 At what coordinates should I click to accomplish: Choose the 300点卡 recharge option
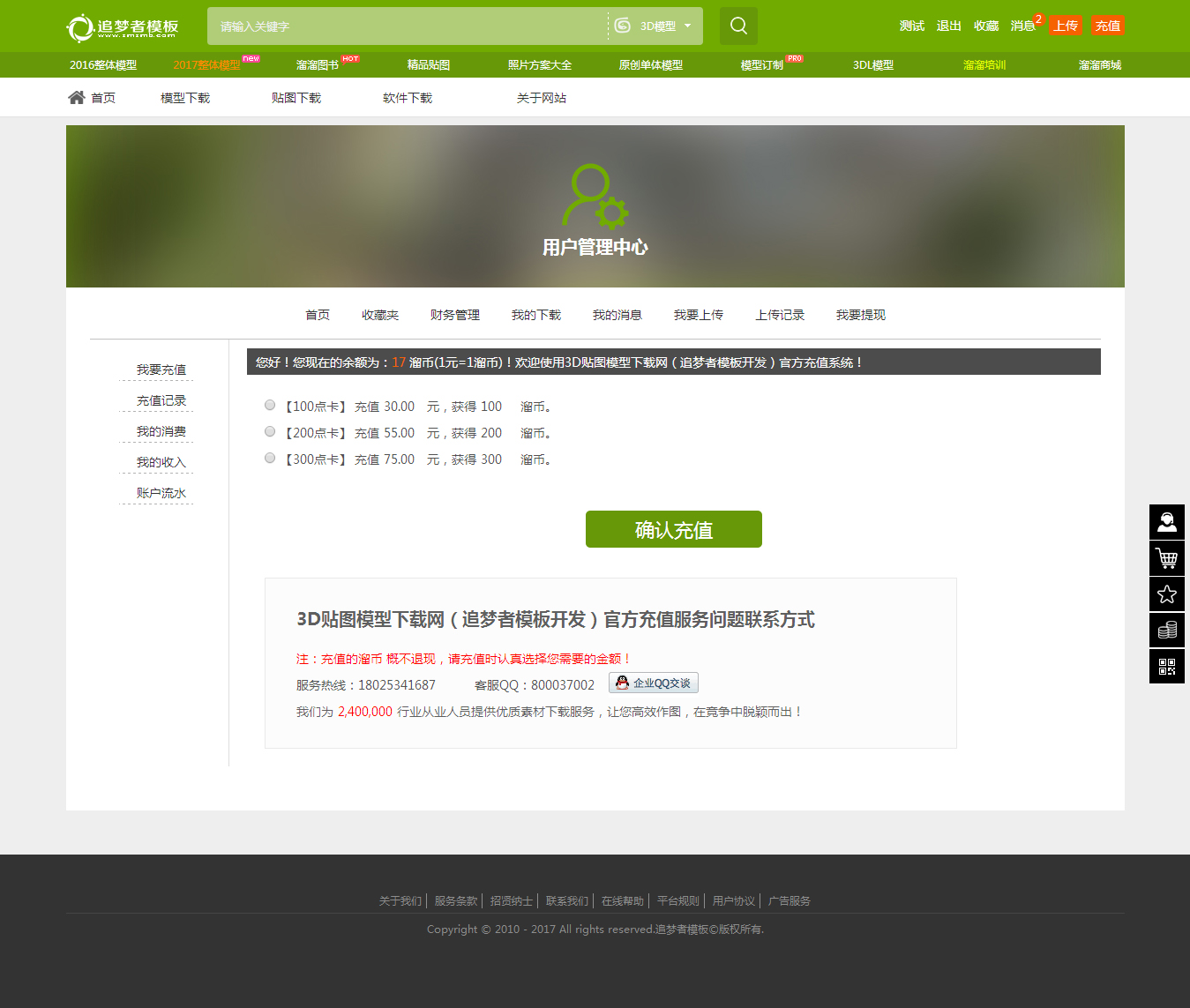[x=270, y=459]
